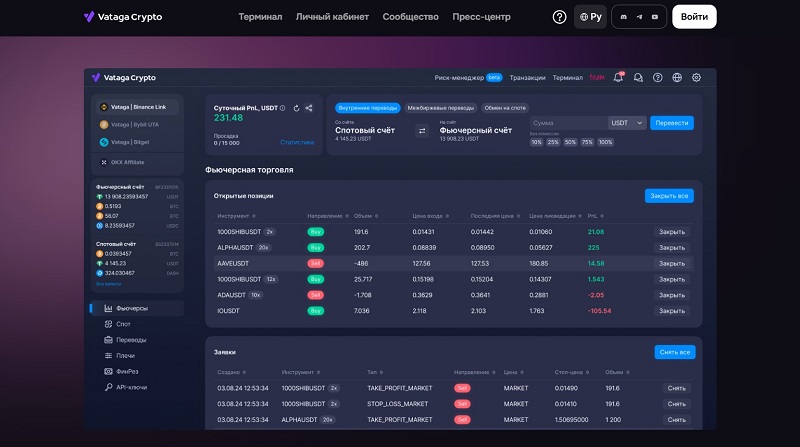This screenshot has height=447, width=800.
Task: Click the Войти login button
Action: click(694, 17)
